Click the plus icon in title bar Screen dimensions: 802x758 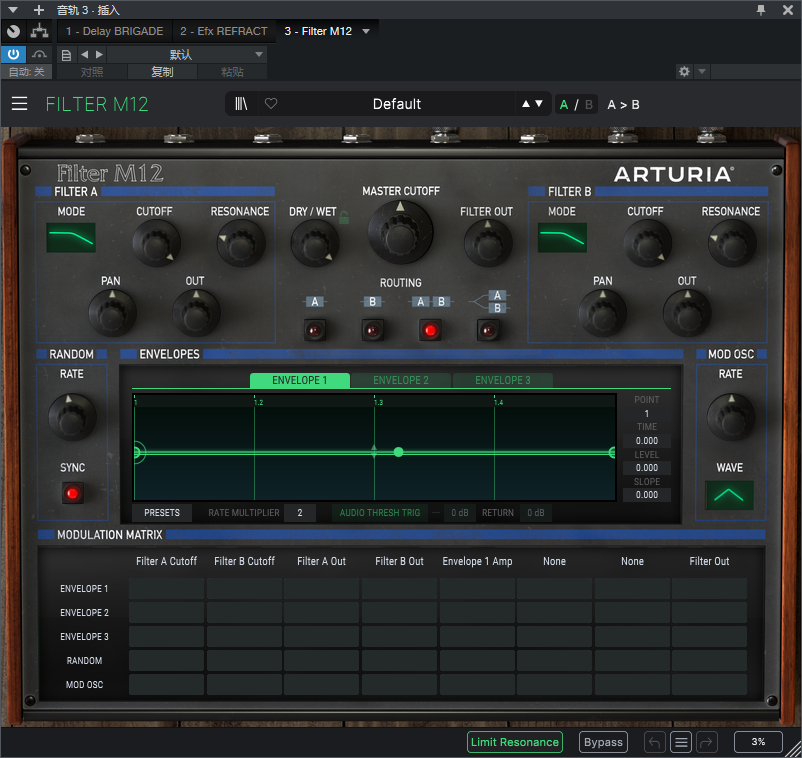(x=39, y=10)
